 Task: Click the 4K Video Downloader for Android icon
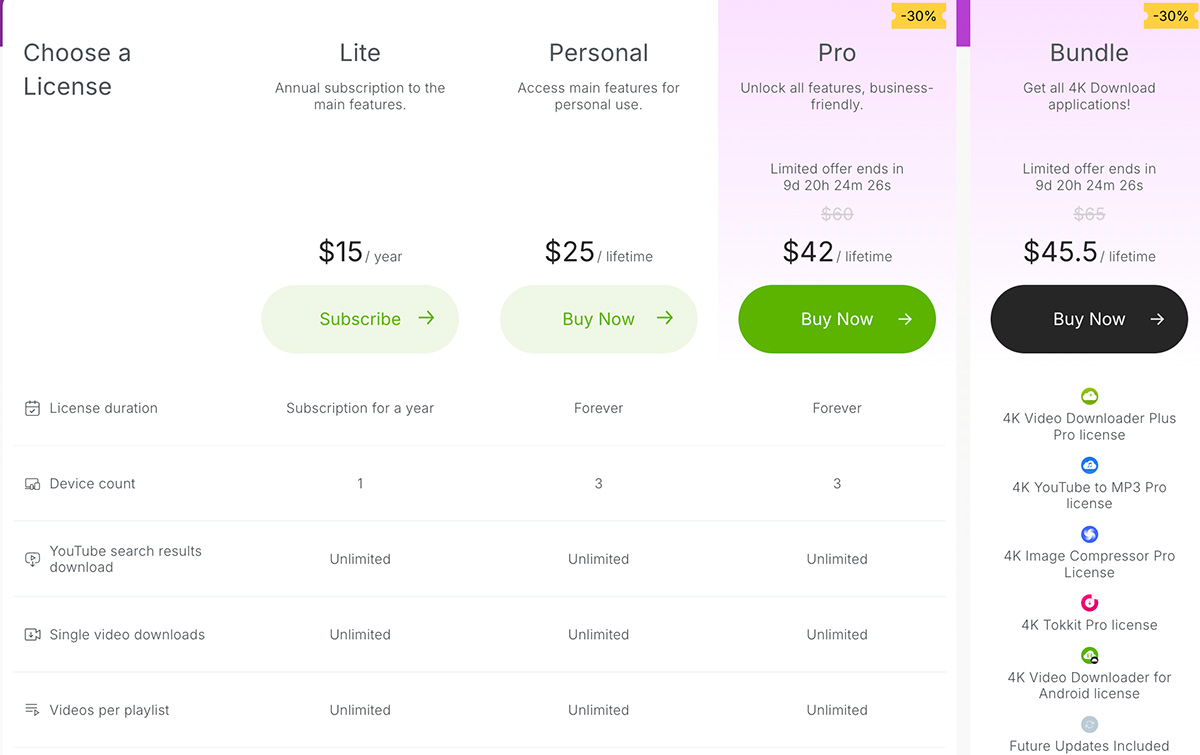1089,656
